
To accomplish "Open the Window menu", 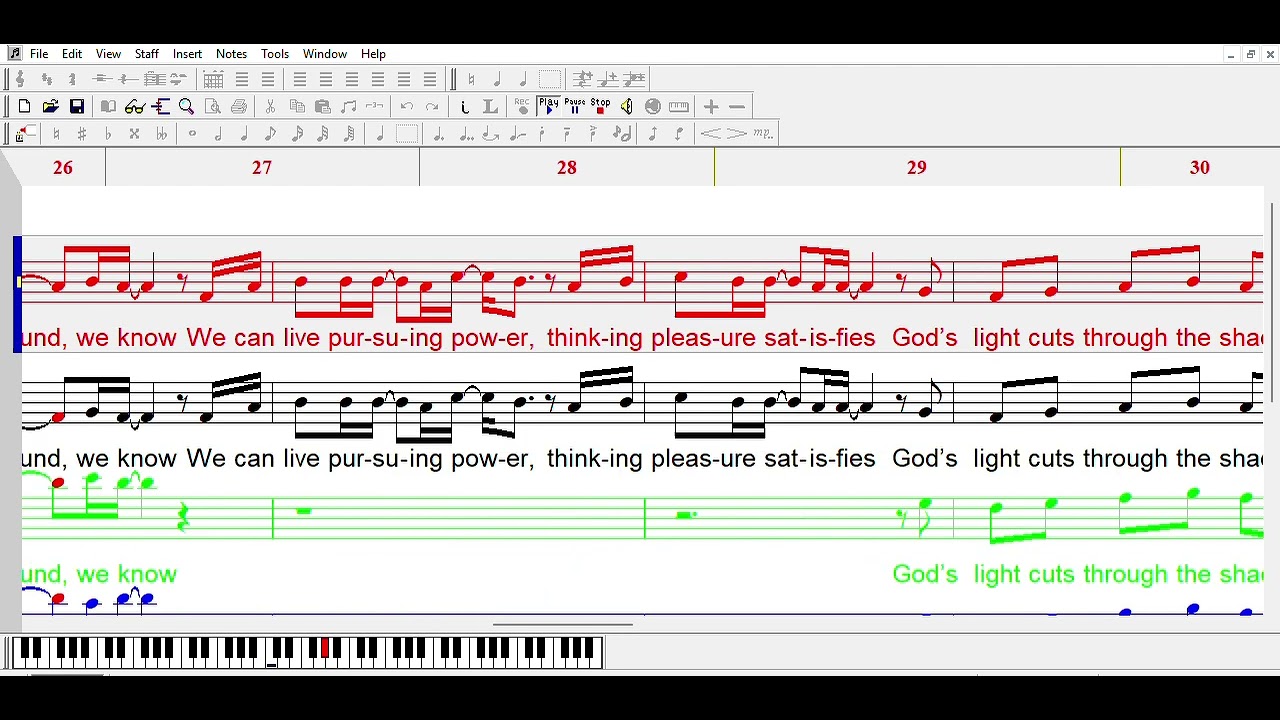I will coord(325,54).
